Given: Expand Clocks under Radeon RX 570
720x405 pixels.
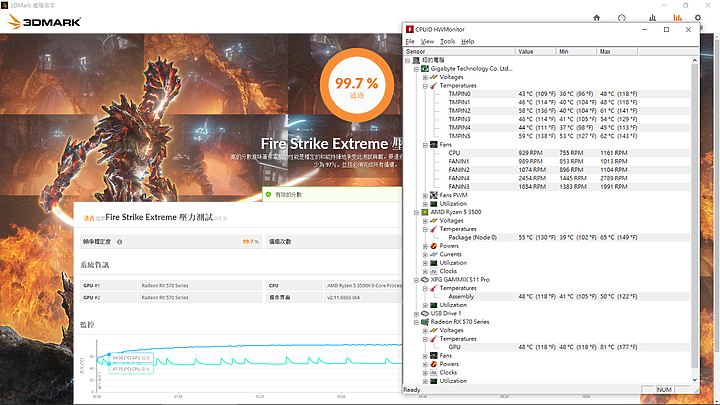Looking at the screenshot, I should point(425,373).
